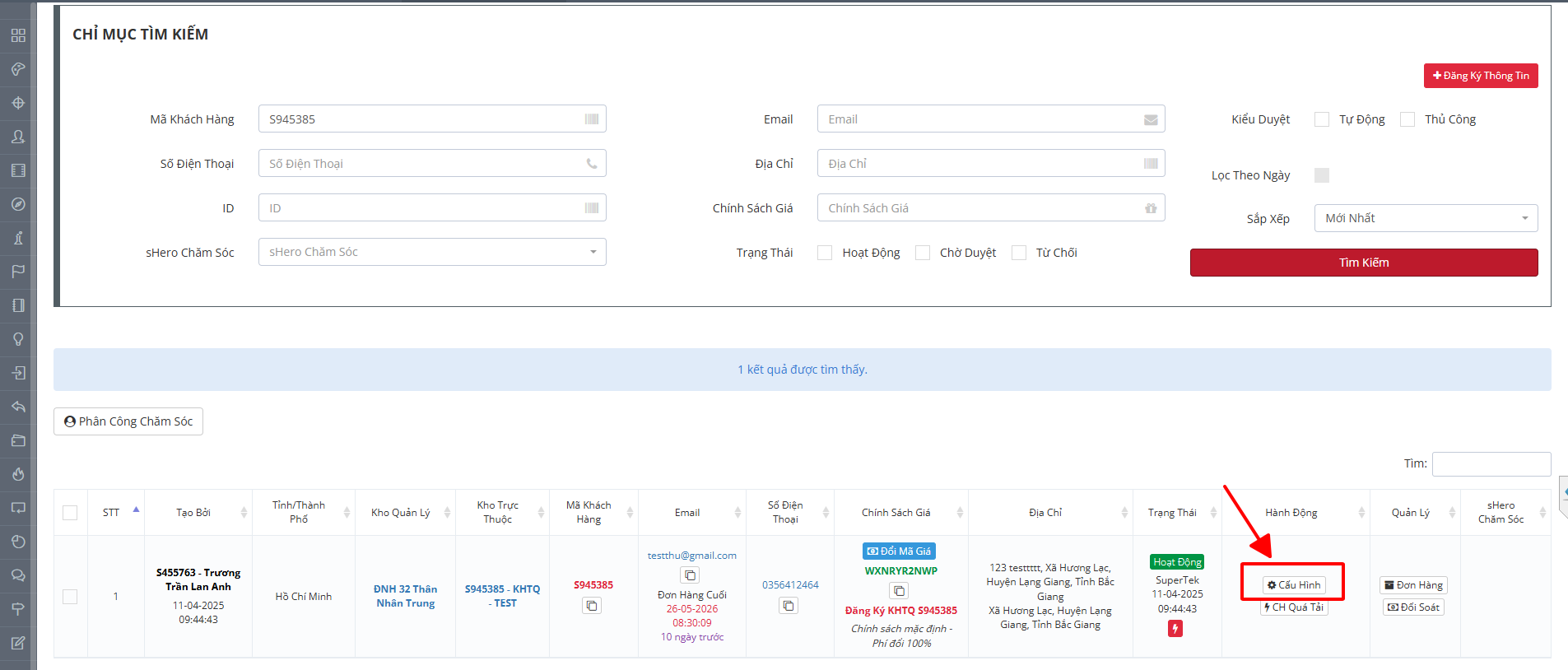Click the Hoạt Động green status badge
The image size is (1568, 670).
tap(1177, 562)
